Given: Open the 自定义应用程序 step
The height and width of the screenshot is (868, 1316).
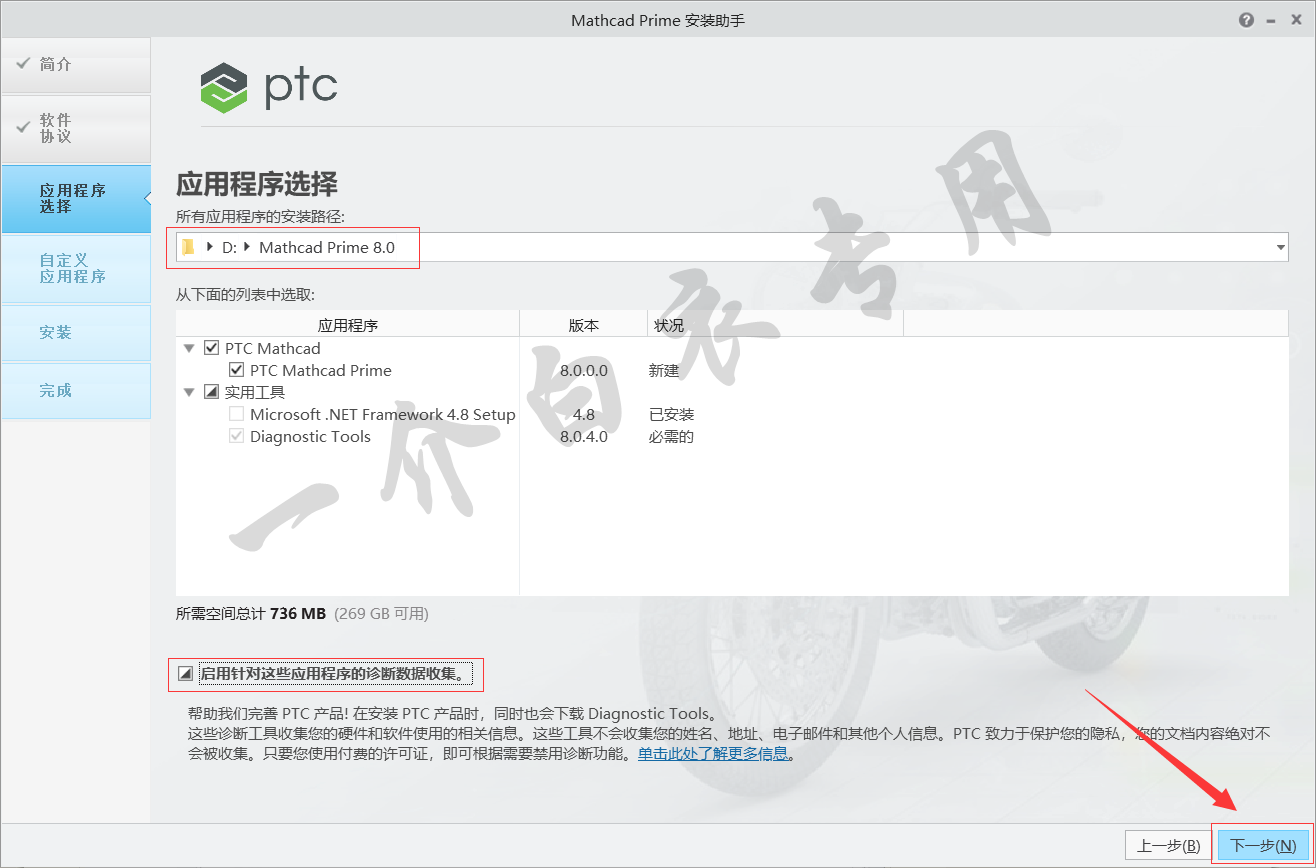Looking at the screenshot, I should click(76, 269).
